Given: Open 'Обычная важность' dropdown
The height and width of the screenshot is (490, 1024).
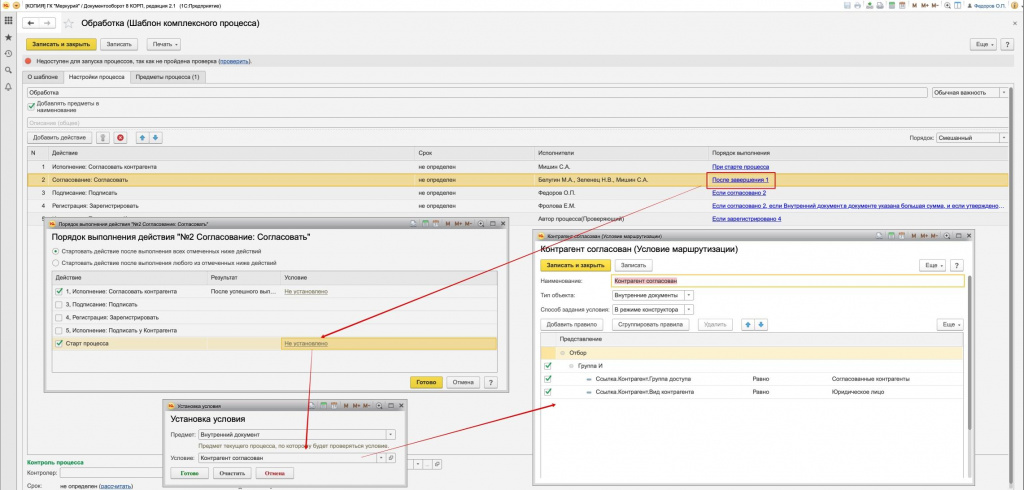Looking at the screenshot, I should (1003, 92).
